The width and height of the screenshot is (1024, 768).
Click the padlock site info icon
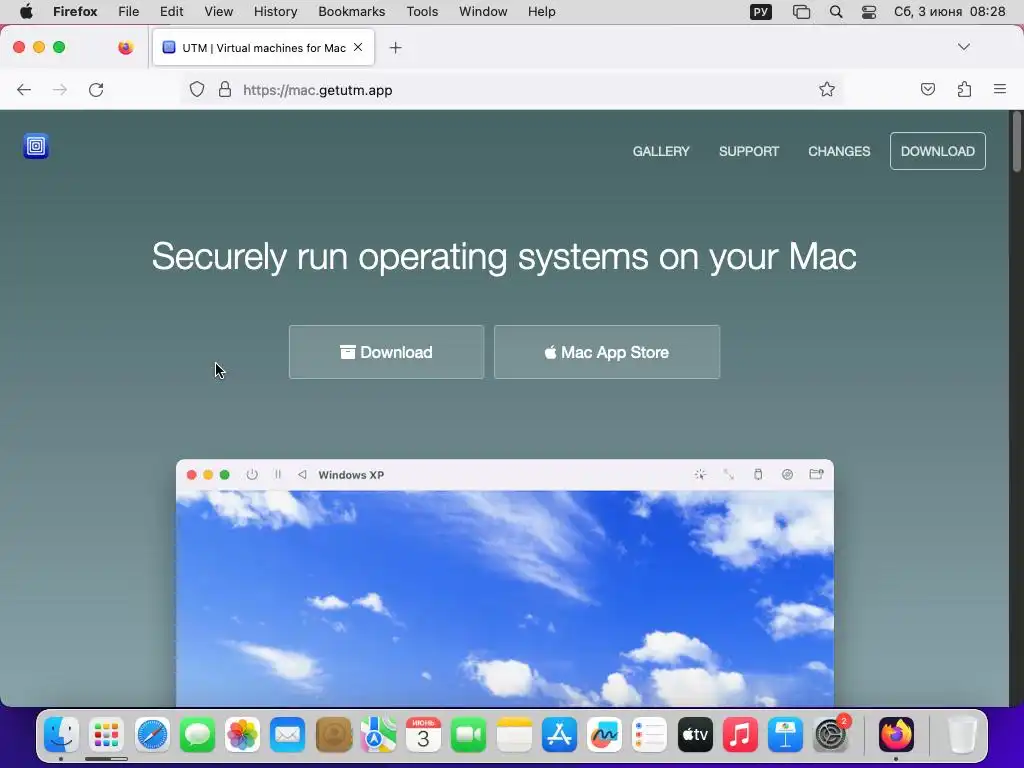tap(225, 89)
